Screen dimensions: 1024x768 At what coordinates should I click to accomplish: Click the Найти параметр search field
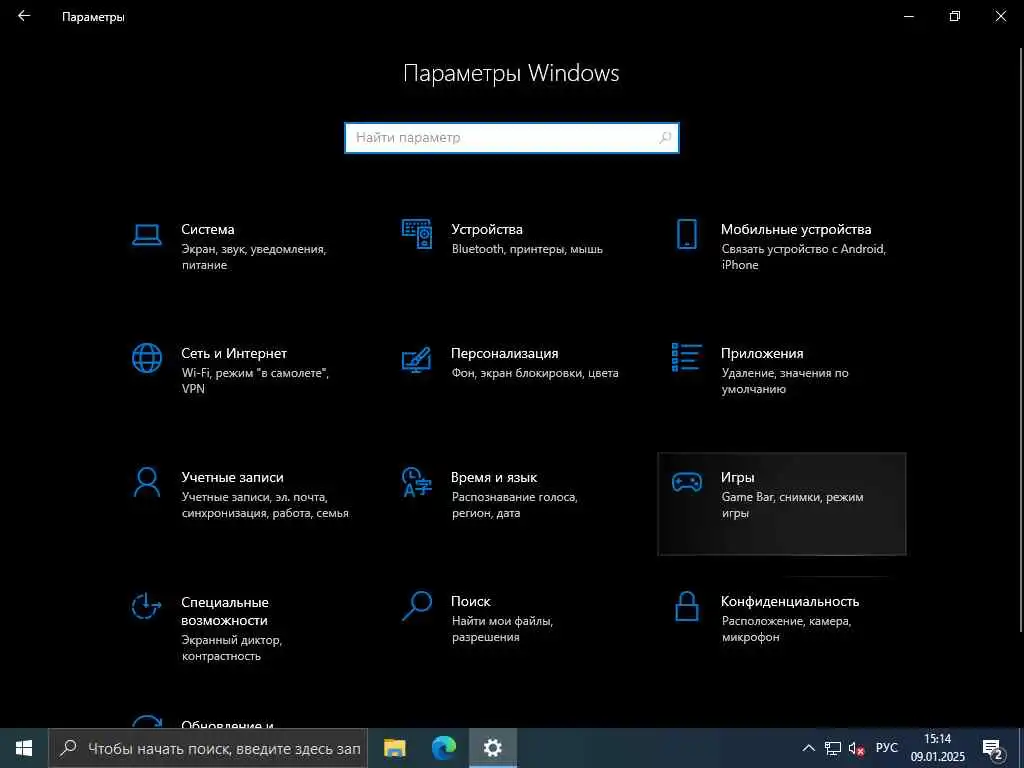(x=512, y=138)
